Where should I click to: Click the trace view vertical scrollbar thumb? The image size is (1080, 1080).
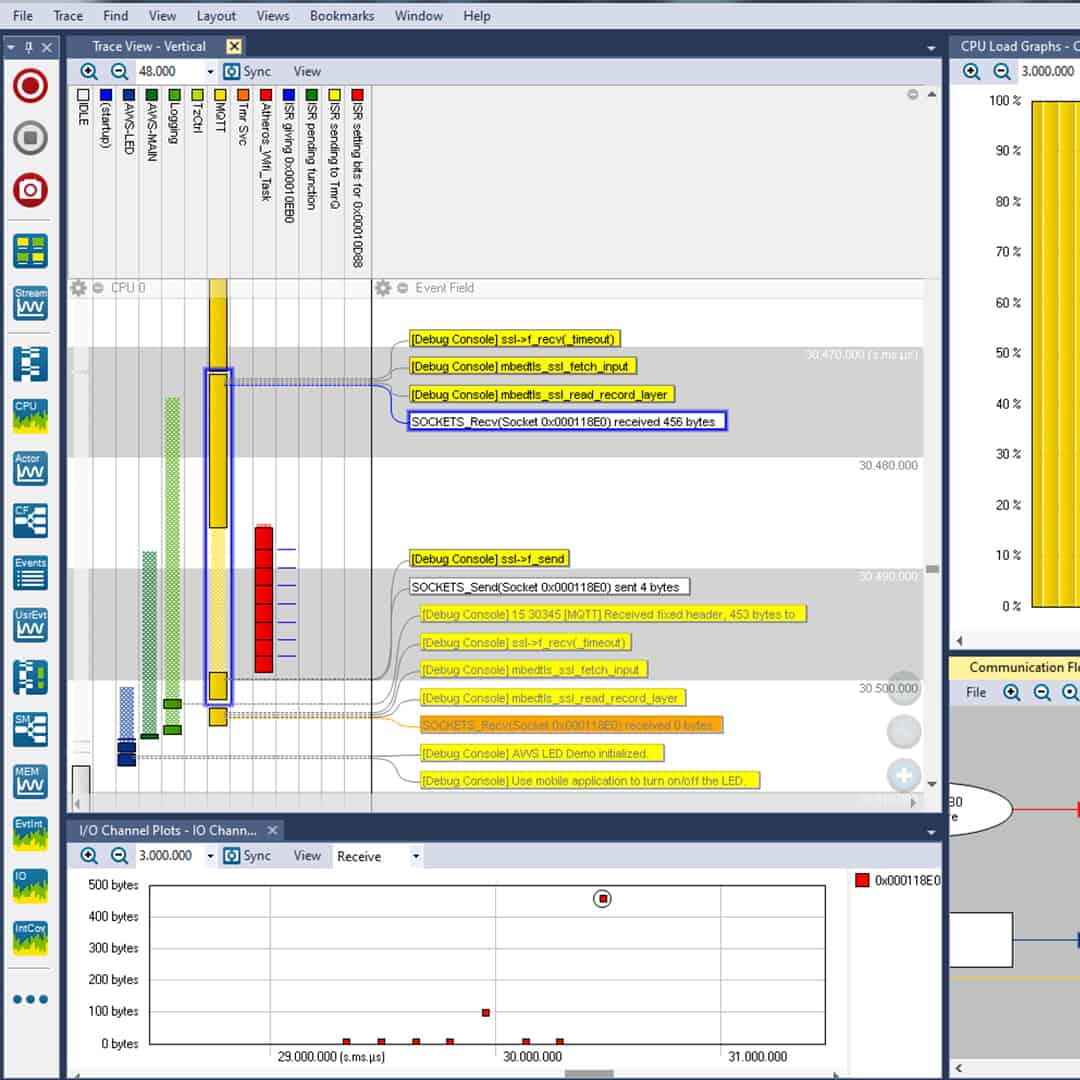point(932,569)
